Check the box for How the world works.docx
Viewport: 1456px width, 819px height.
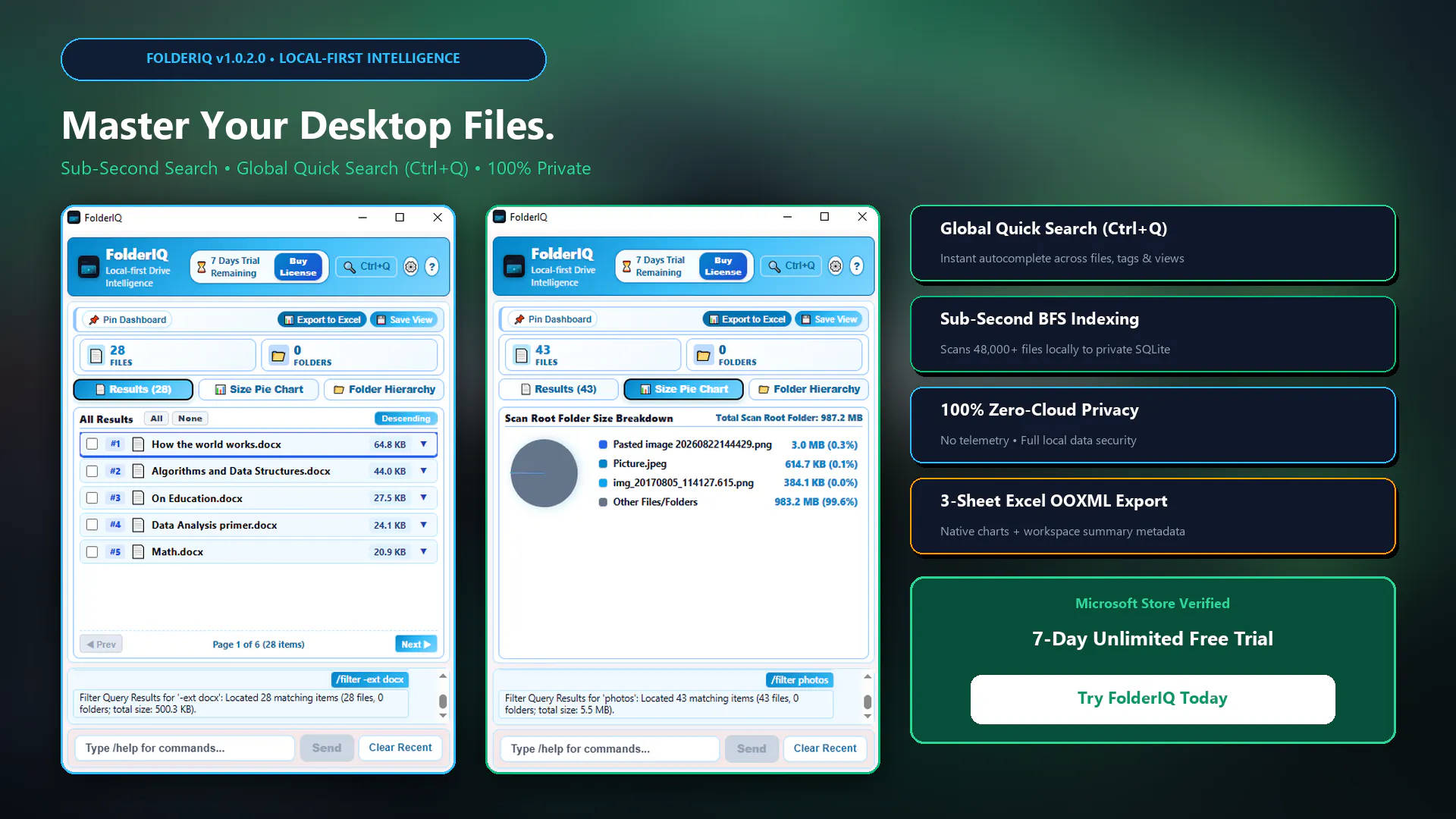click(92, 444)
